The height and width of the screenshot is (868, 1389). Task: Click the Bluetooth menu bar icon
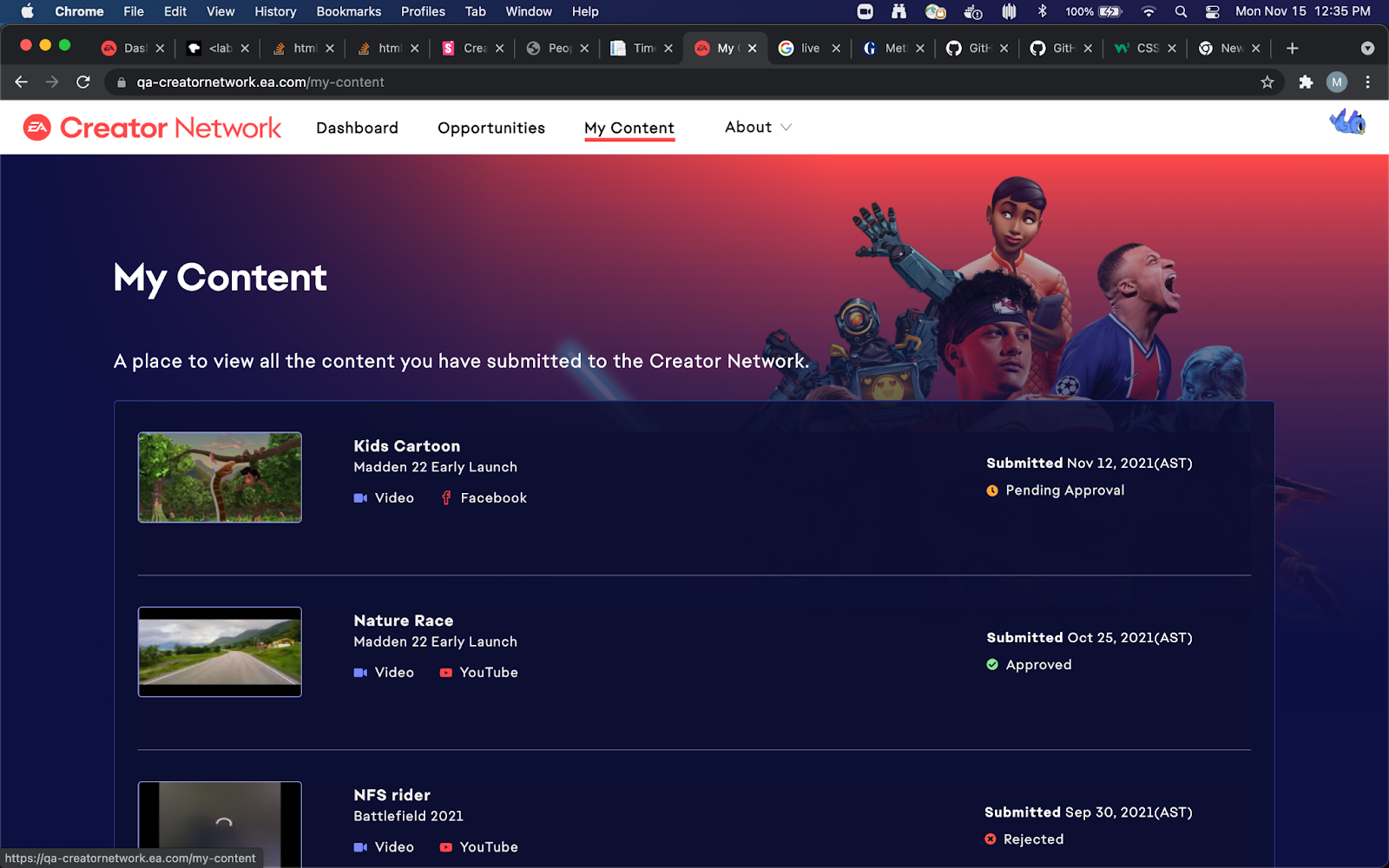[1043, 11]
